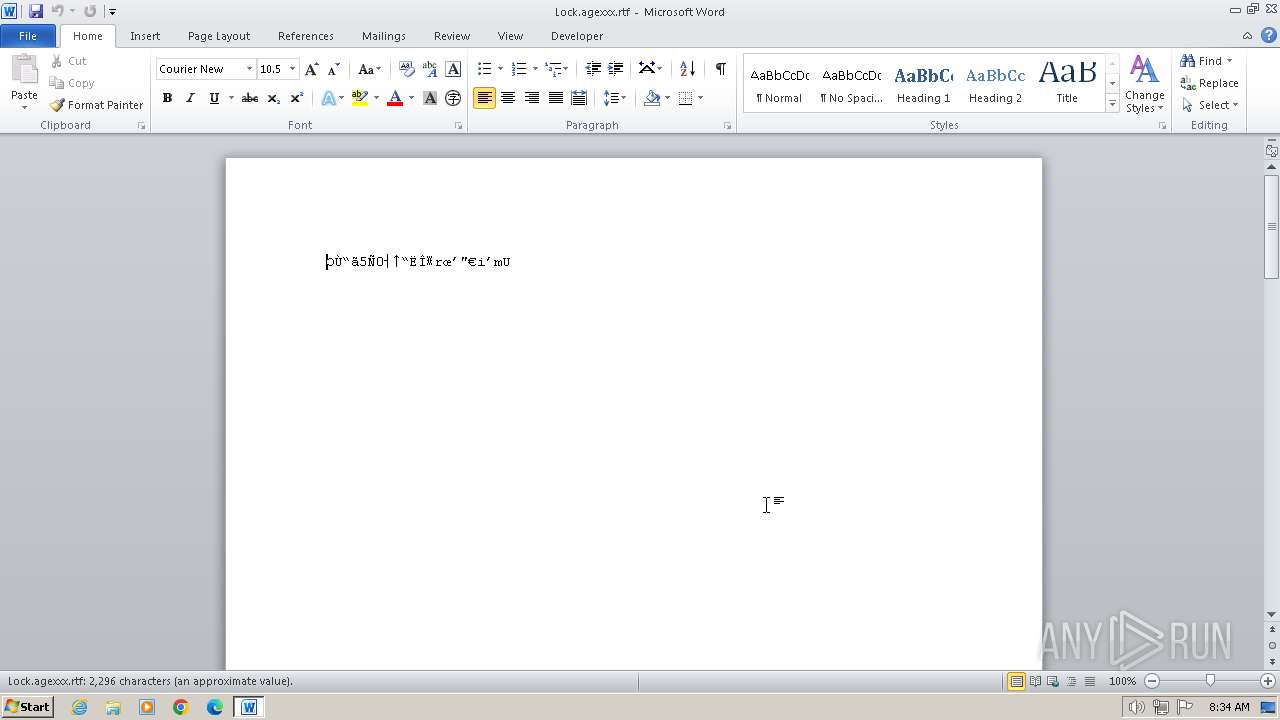Apply the Heading 1 style

coord(923,84)
